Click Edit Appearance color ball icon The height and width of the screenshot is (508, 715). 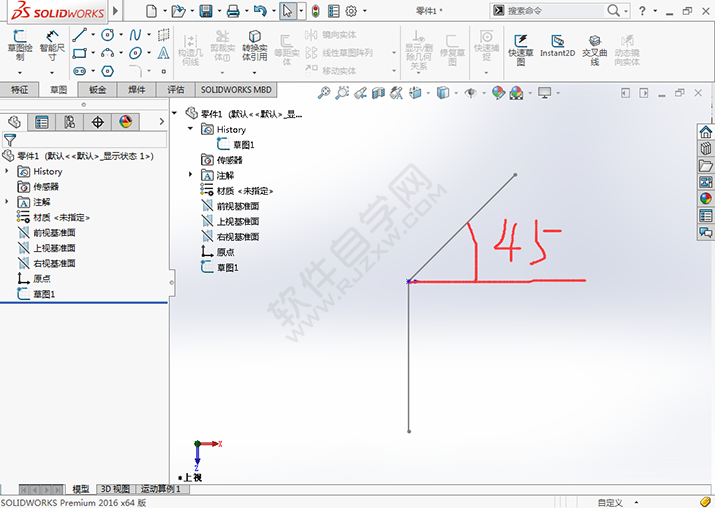click(x=498, y=93)
